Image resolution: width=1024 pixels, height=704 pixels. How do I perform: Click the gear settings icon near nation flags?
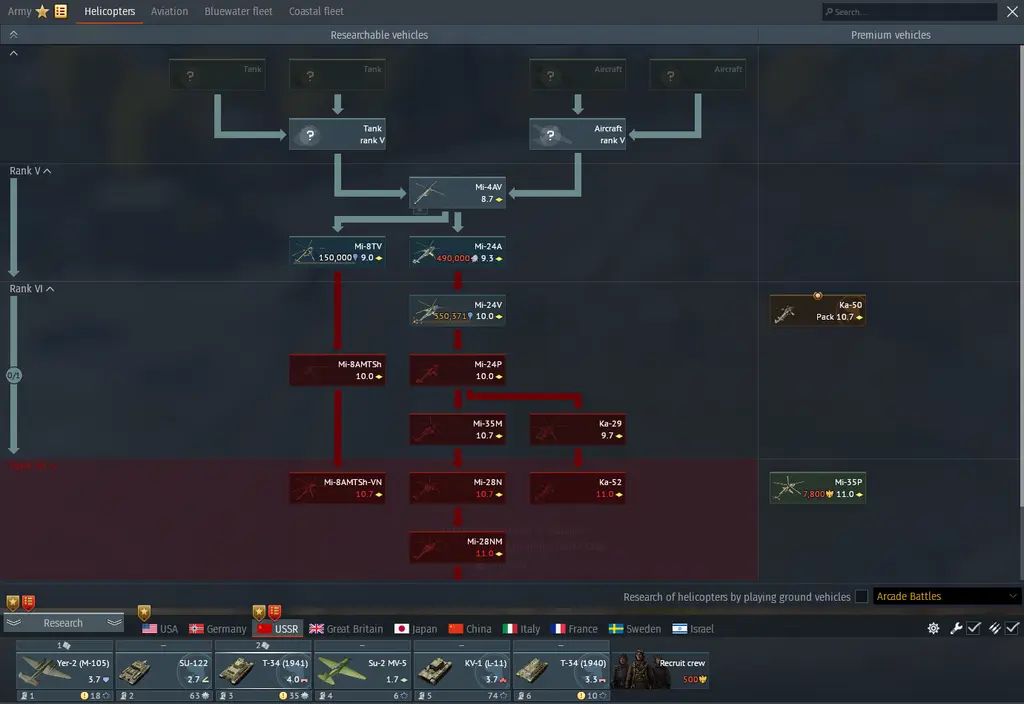933,628
